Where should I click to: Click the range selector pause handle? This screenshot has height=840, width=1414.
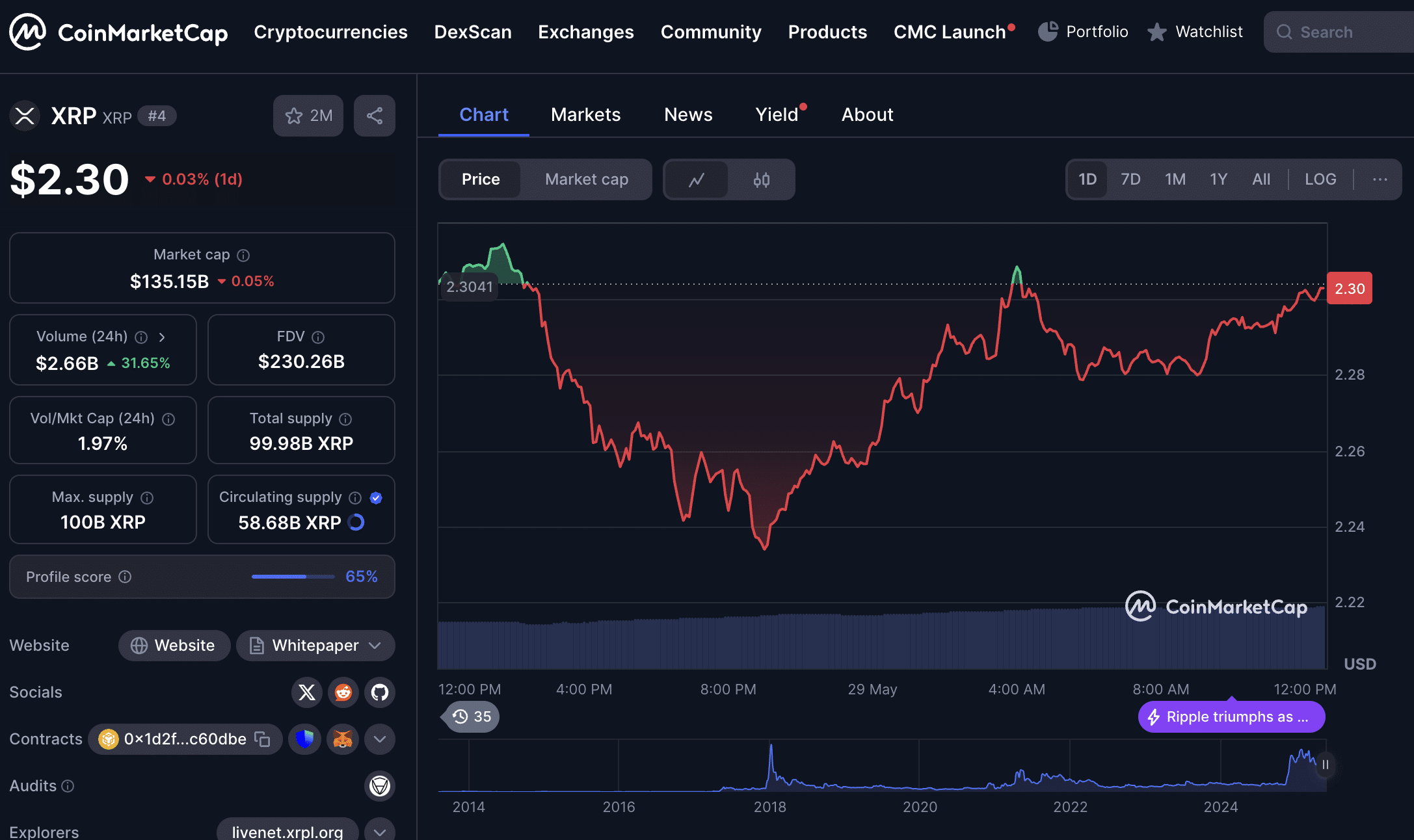[x=1326, y=765]
